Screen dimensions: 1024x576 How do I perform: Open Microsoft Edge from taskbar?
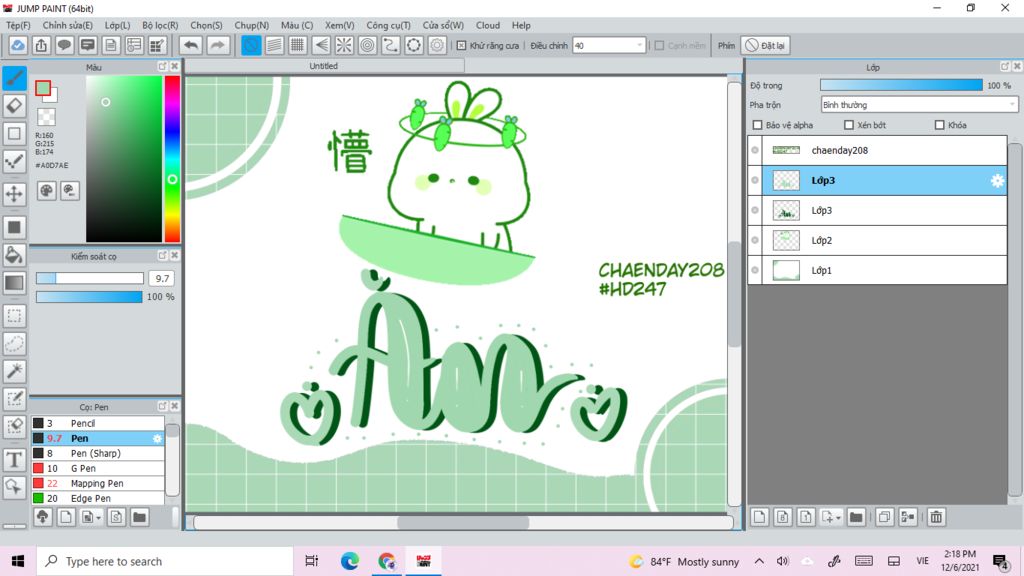(x=349, y=561)
